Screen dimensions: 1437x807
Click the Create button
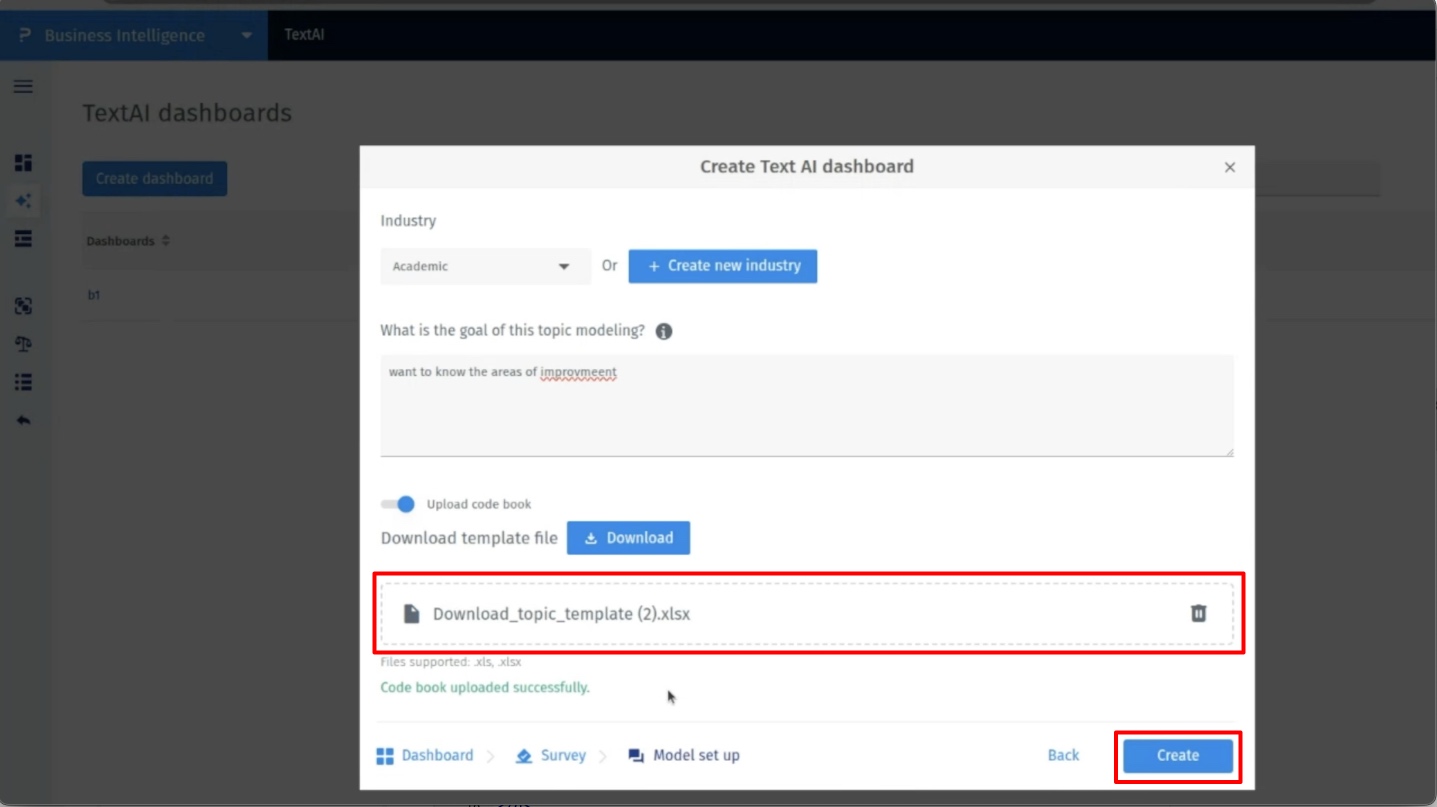tap(1177, 756)
